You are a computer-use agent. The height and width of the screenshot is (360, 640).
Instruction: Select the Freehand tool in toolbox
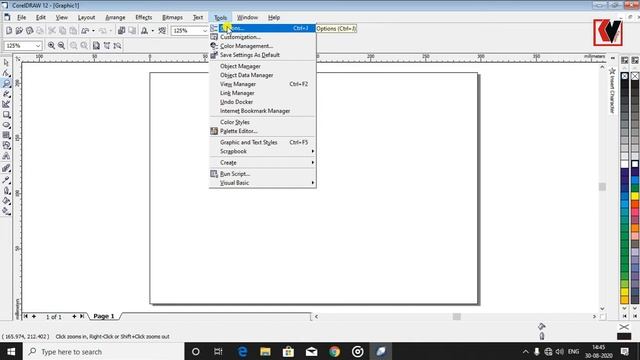tap(6, 94)
